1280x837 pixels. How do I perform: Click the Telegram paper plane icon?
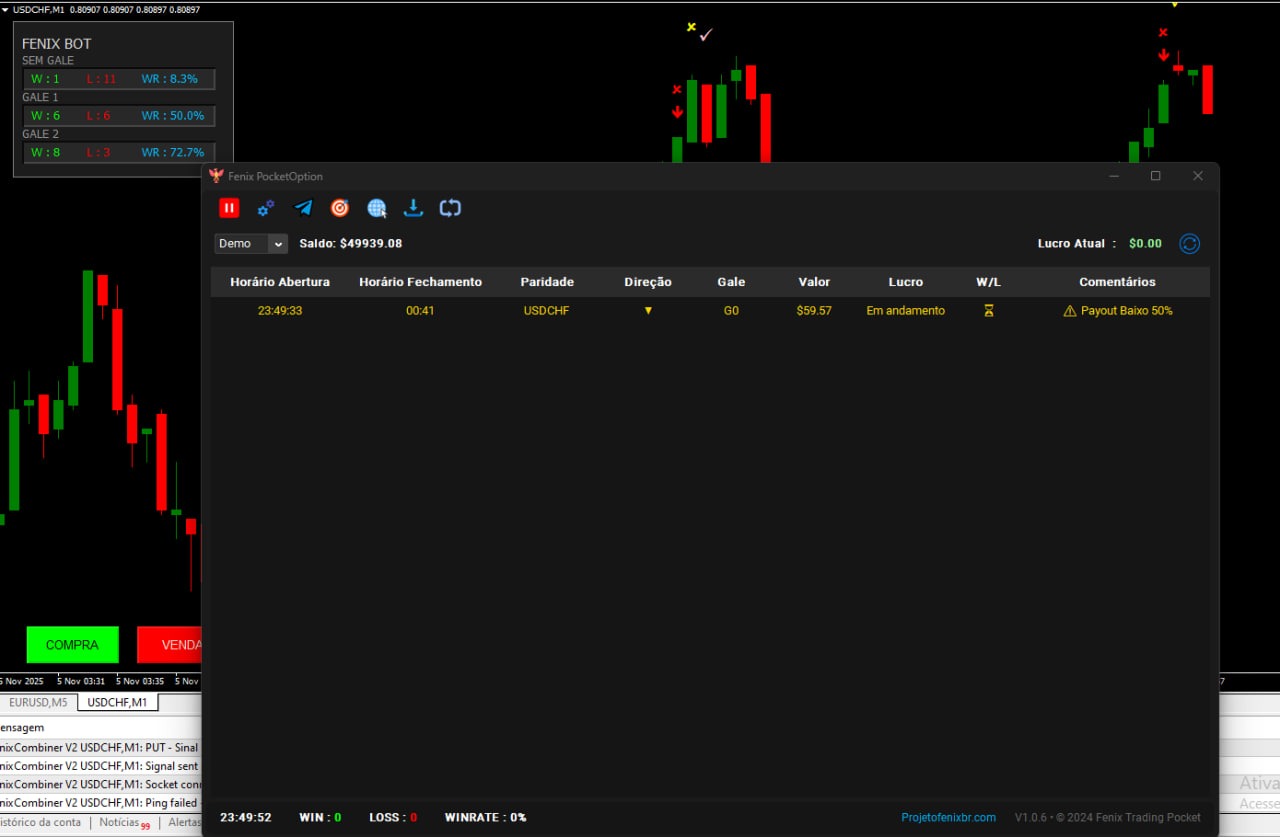[303, 208]
